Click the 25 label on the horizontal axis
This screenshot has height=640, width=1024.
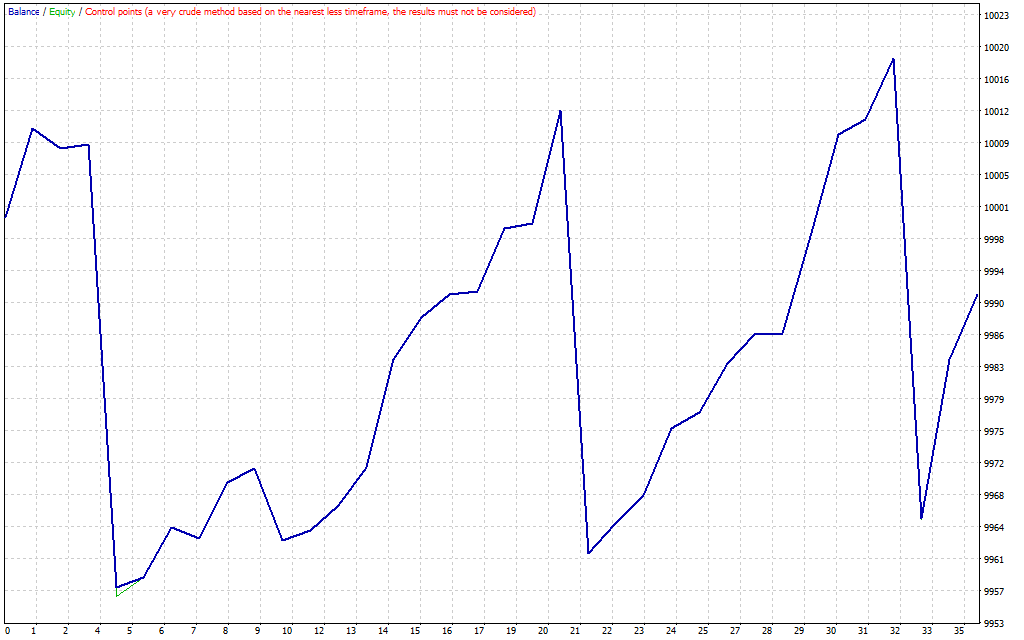(x=703, y=631)
